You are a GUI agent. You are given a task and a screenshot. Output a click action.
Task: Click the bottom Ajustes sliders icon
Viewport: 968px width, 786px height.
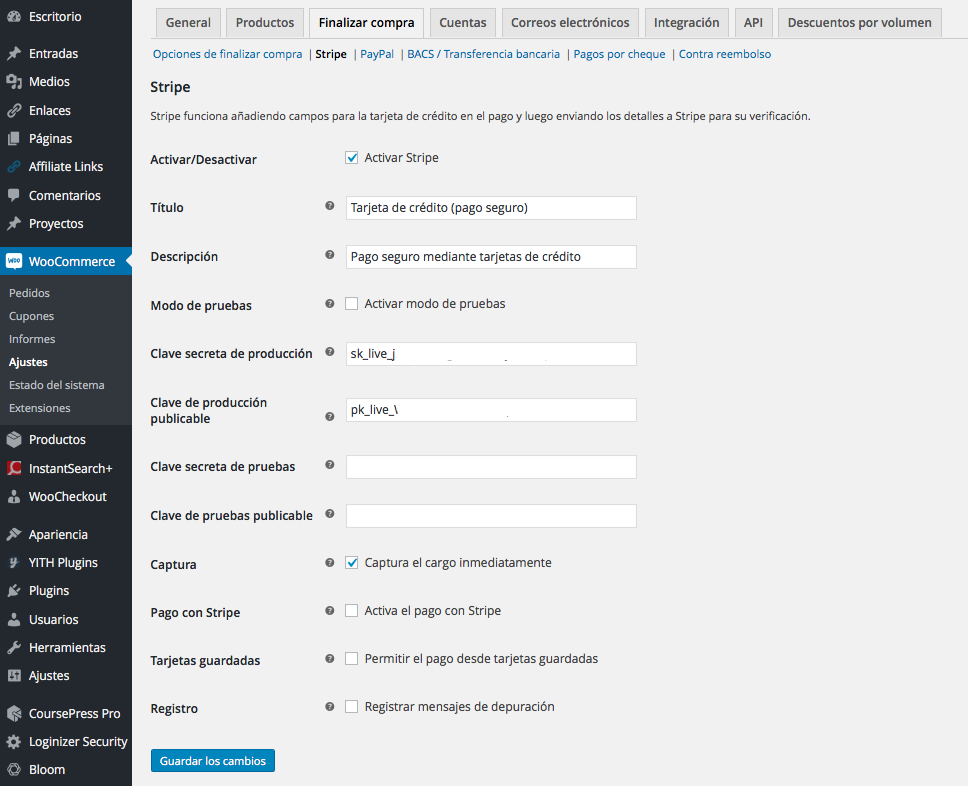pyautogui.click(x=14, y=675)
